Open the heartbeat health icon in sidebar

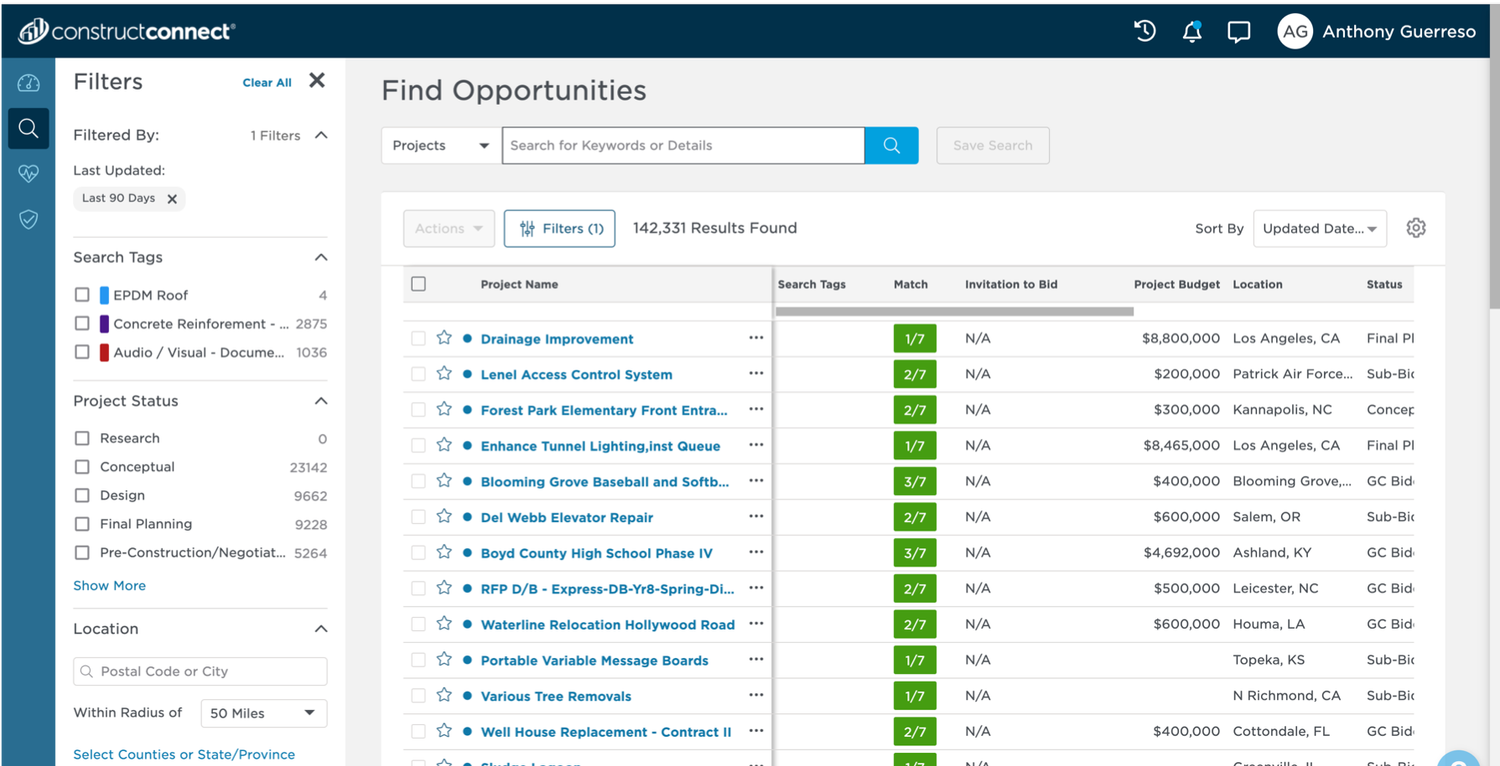(x=28, y=174)
